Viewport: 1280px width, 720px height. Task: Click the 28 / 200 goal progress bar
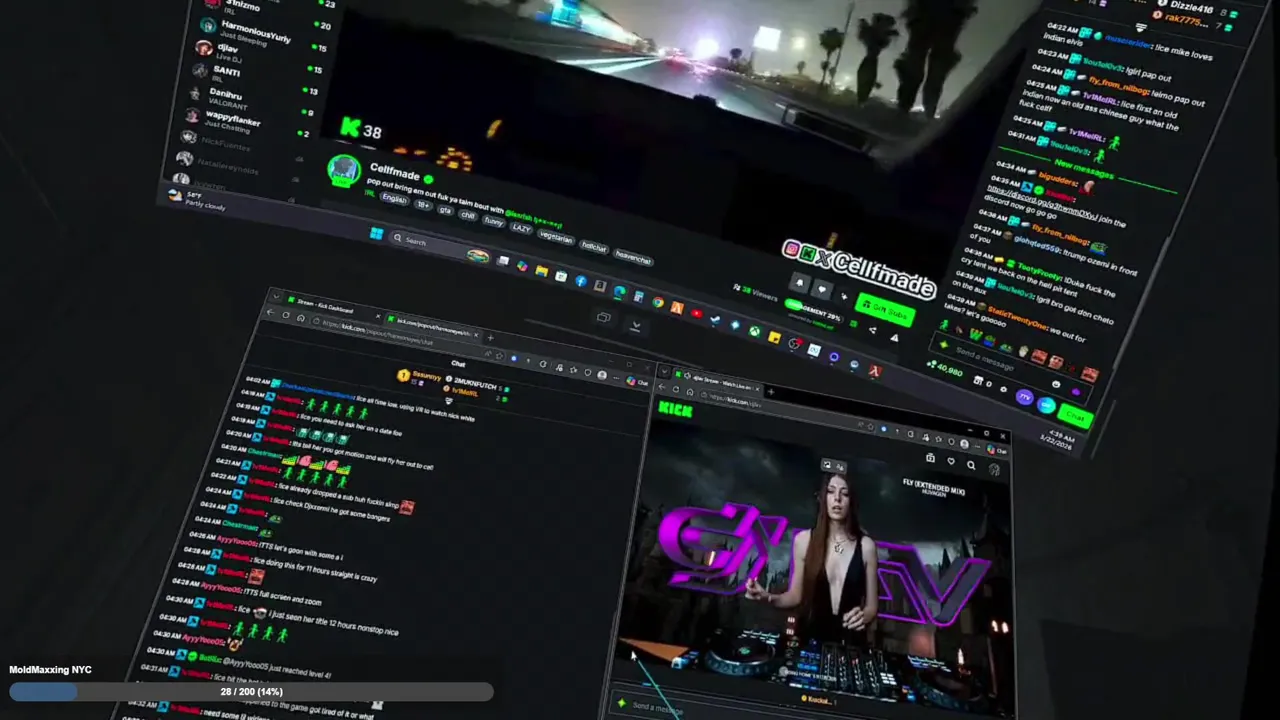coord(251,692)
